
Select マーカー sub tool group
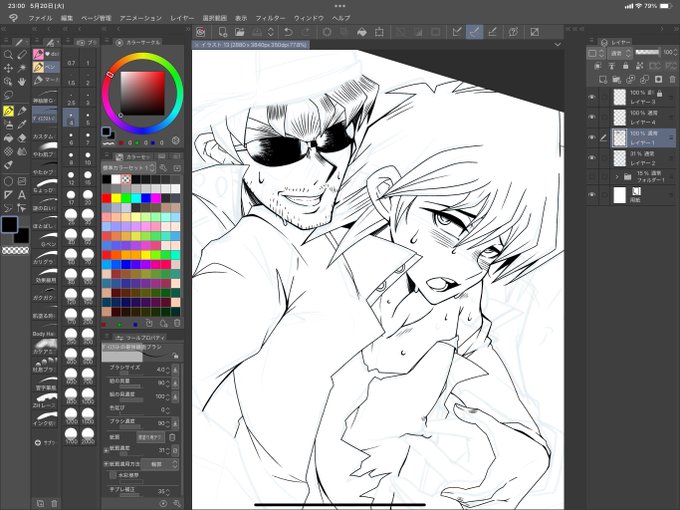[46, 80]
